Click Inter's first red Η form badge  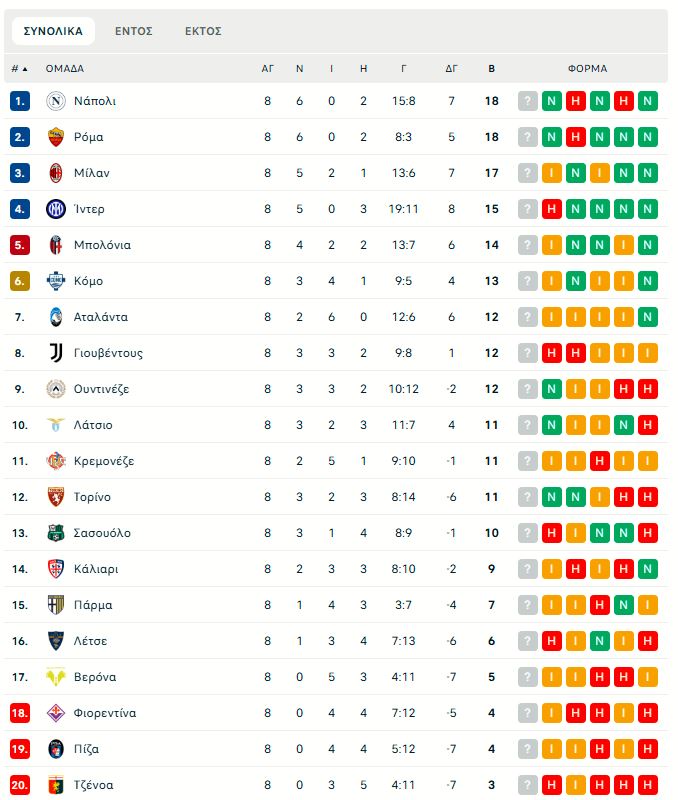click(551, 209)
